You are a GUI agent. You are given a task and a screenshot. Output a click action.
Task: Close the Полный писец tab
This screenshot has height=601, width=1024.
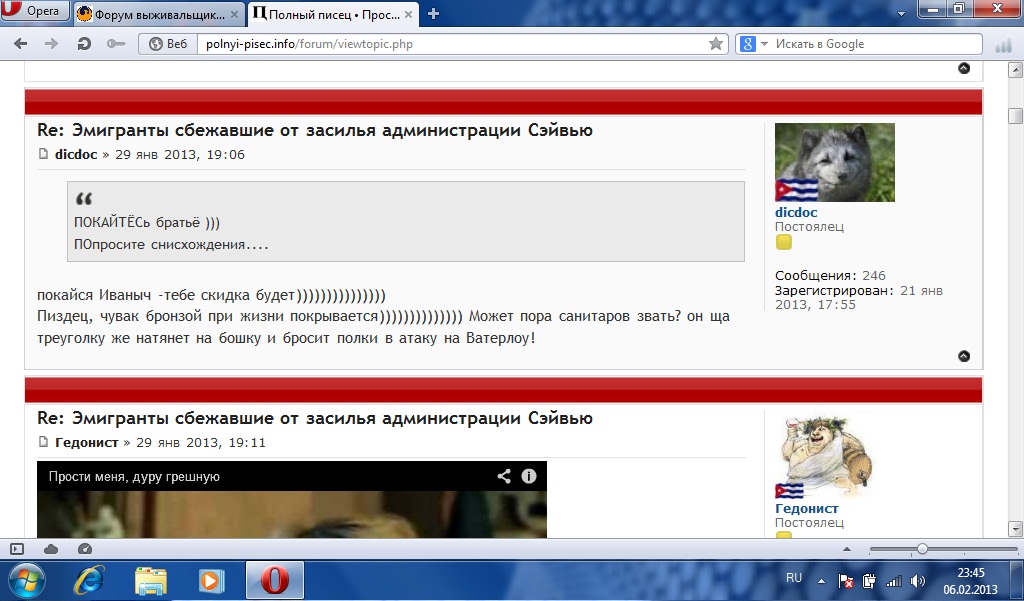point(408,14)
